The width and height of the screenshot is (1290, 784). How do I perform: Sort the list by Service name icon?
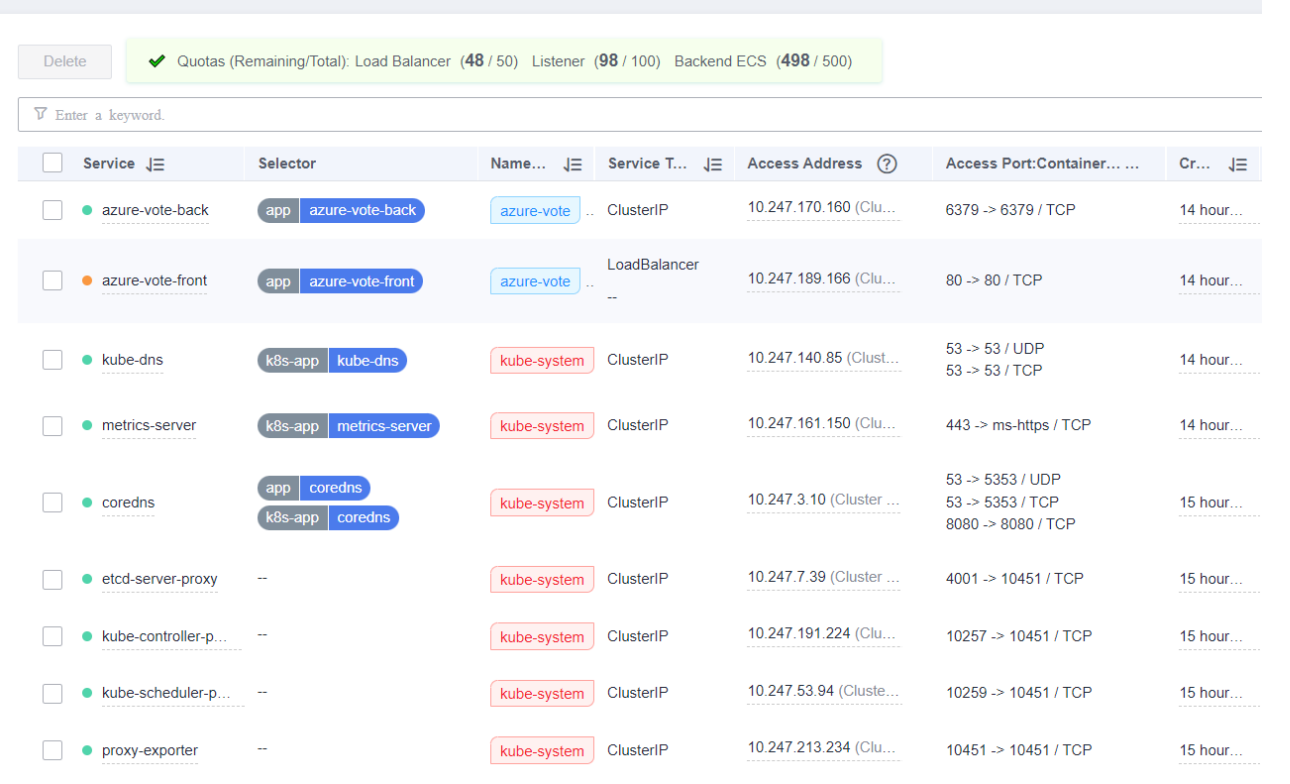(155, 165)
